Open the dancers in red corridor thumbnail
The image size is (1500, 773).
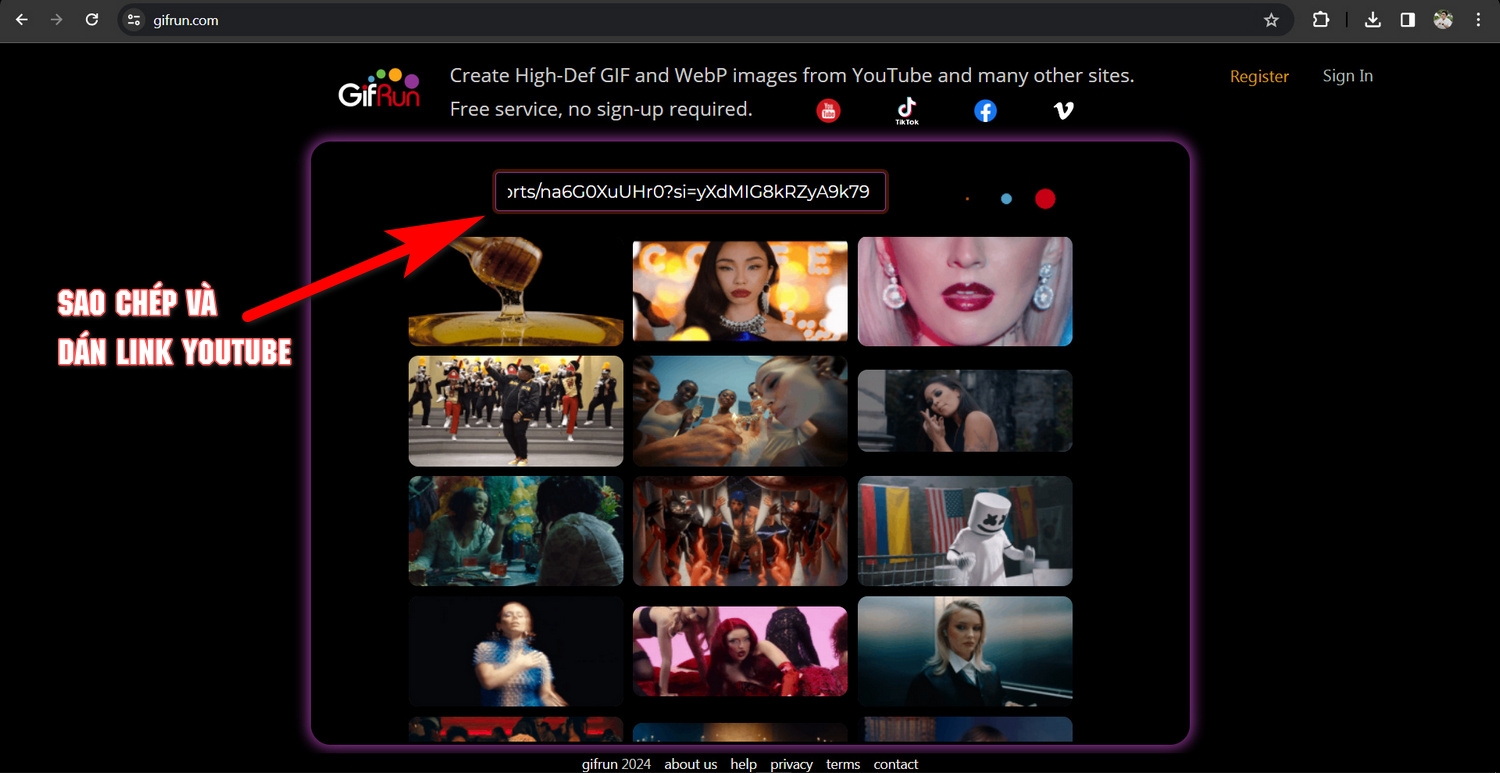(x=740, y=531)
